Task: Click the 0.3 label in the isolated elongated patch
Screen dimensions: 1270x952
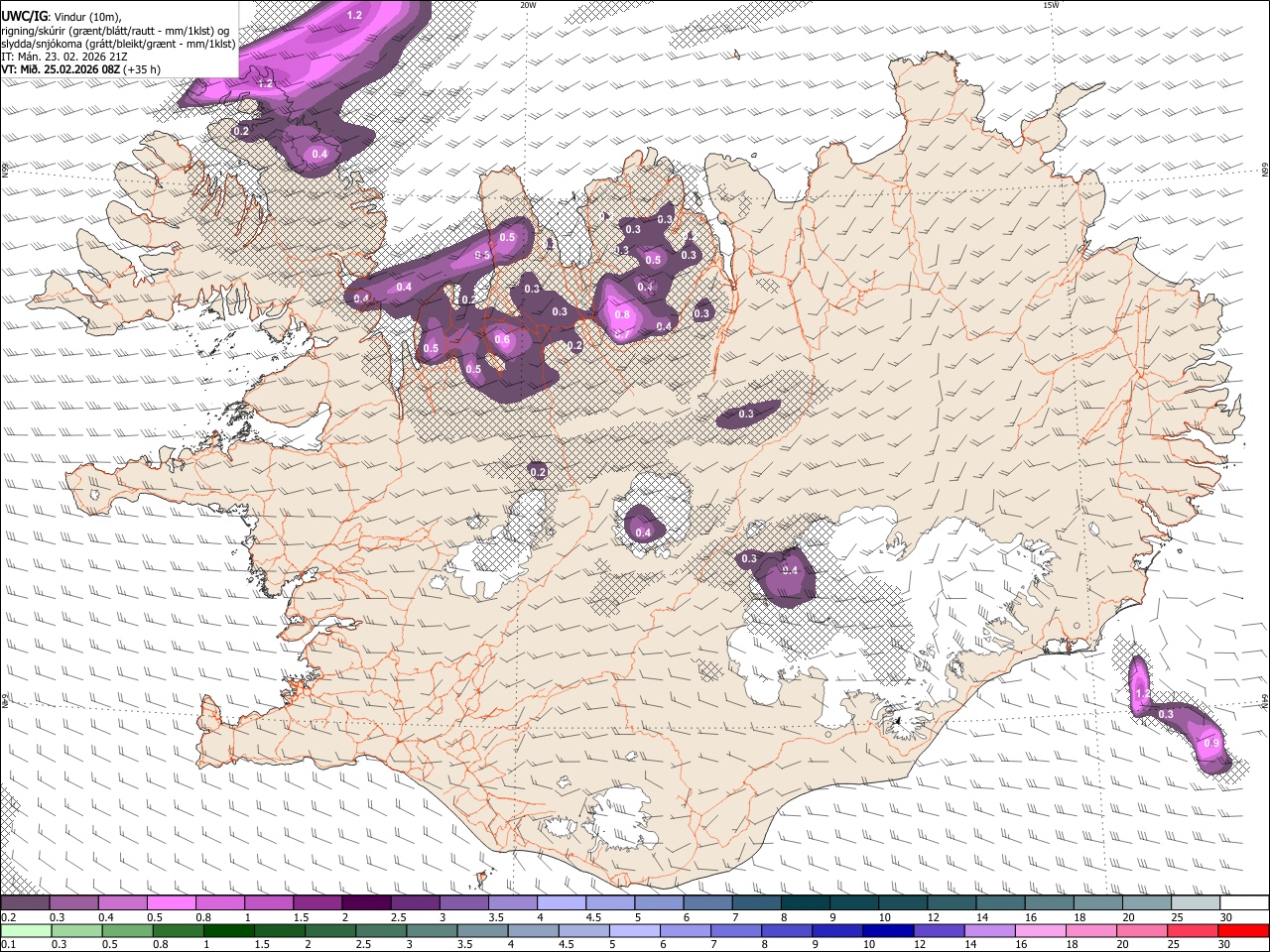Action: coord(746,414)
